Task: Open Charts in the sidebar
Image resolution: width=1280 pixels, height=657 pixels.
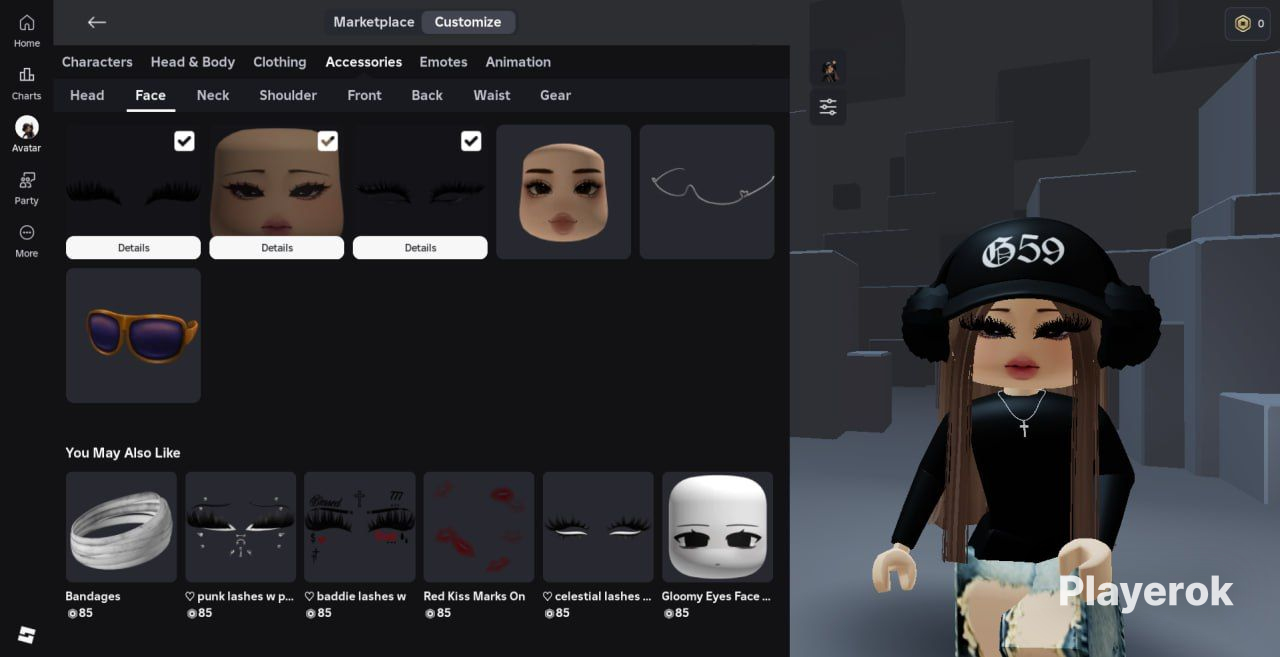Action: 27,83
